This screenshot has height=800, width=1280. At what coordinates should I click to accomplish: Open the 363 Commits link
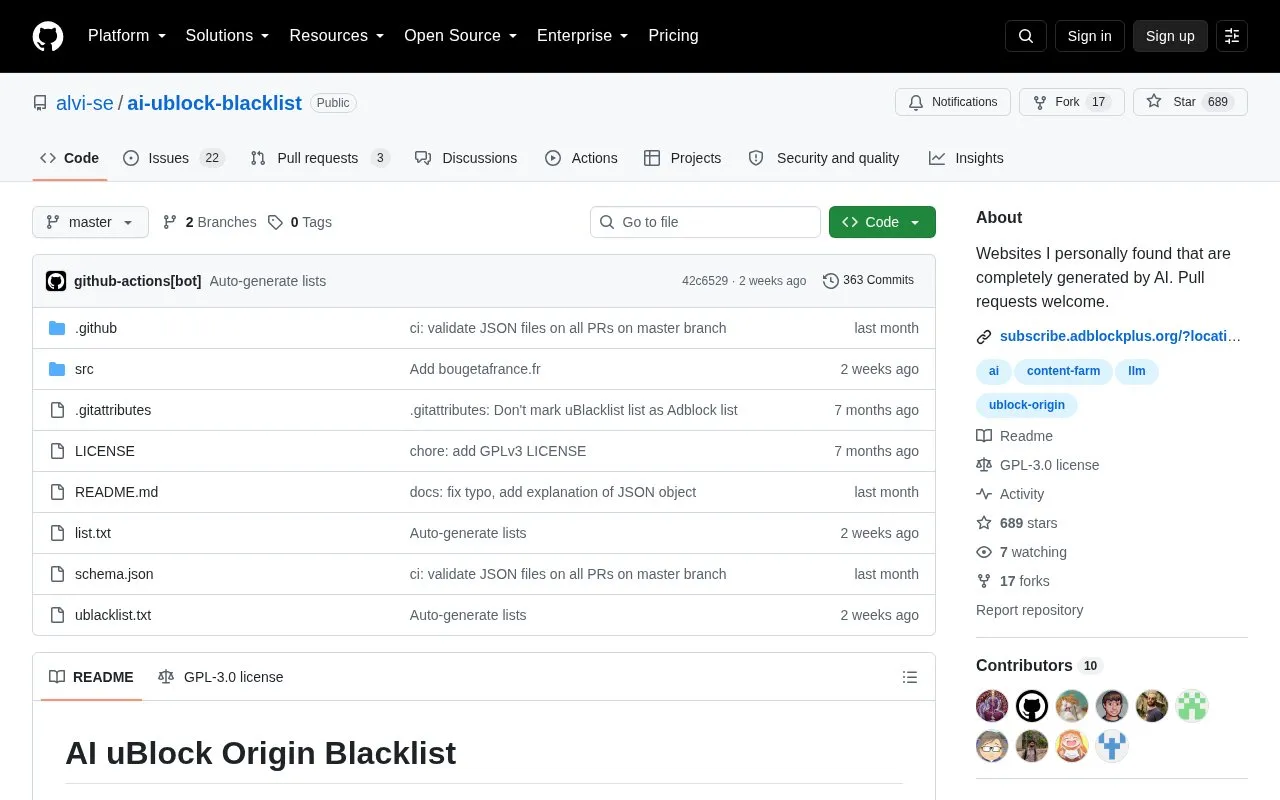868,281
